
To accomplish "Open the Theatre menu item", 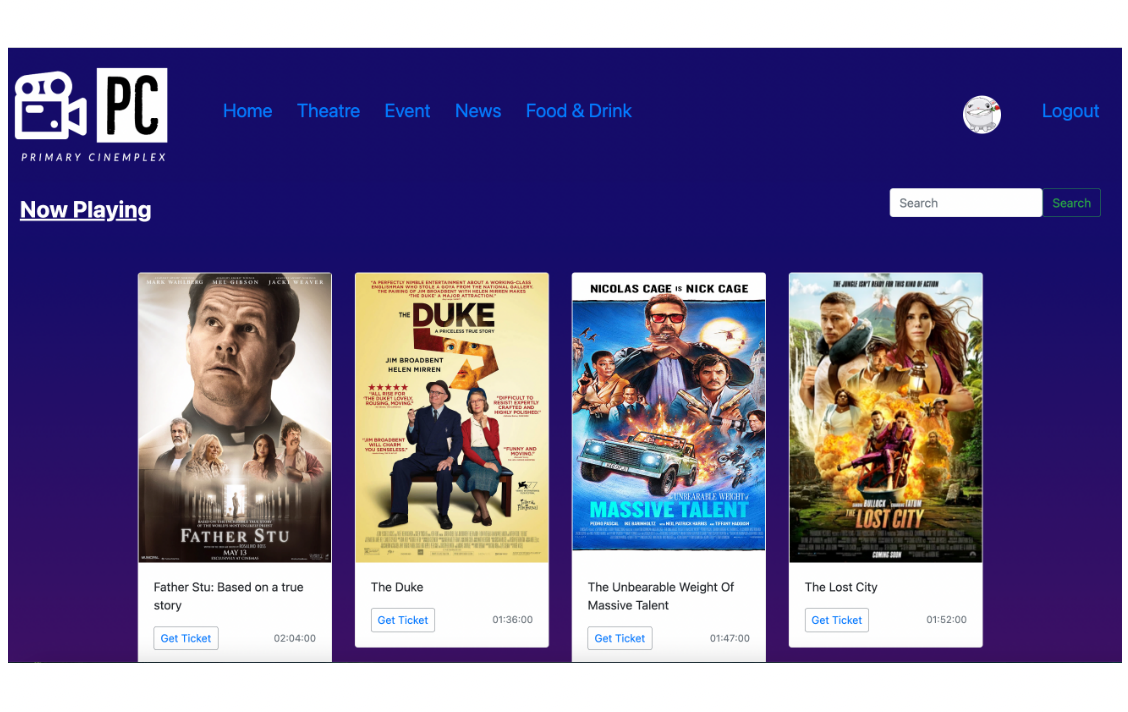I will click(328, 111).
